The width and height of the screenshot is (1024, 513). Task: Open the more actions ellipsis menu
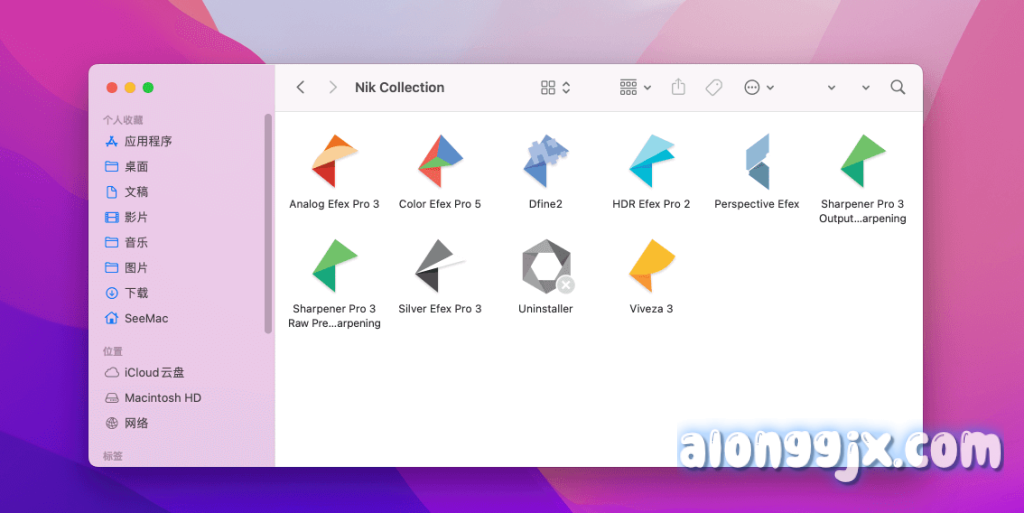(x=759, y=88)
